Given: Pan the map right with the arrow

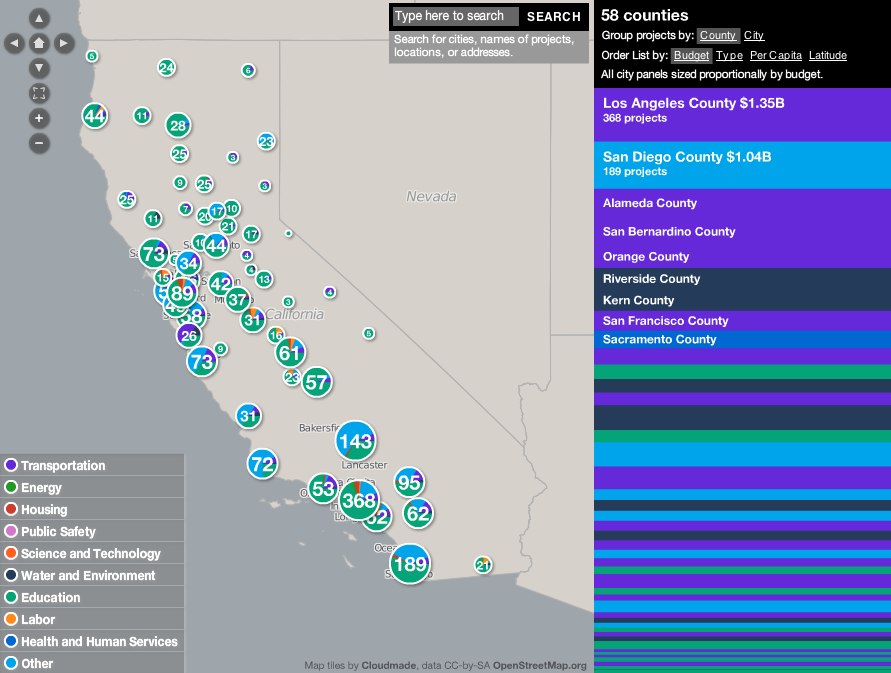Looking at the screenshot, I should (x=64, y=43).
